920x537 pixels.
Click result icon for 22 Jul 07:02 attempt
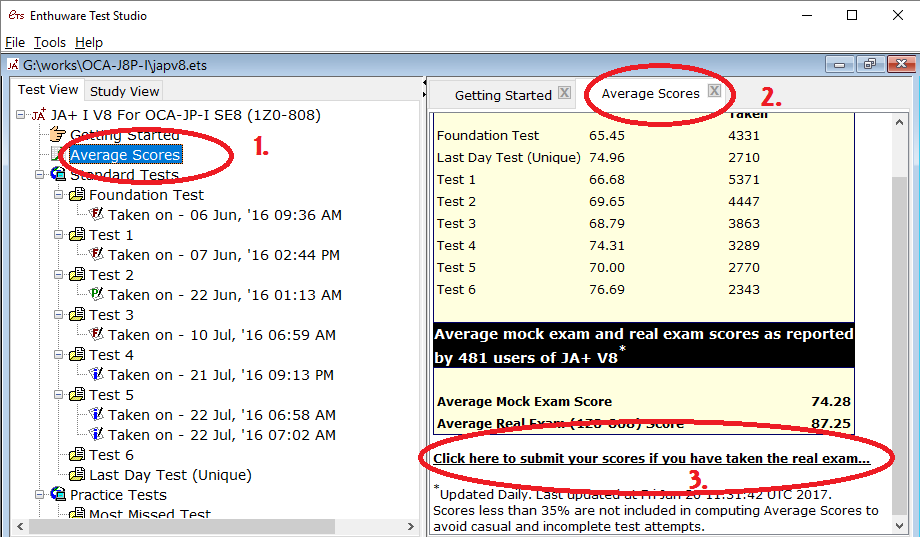[x=96, y=434]
